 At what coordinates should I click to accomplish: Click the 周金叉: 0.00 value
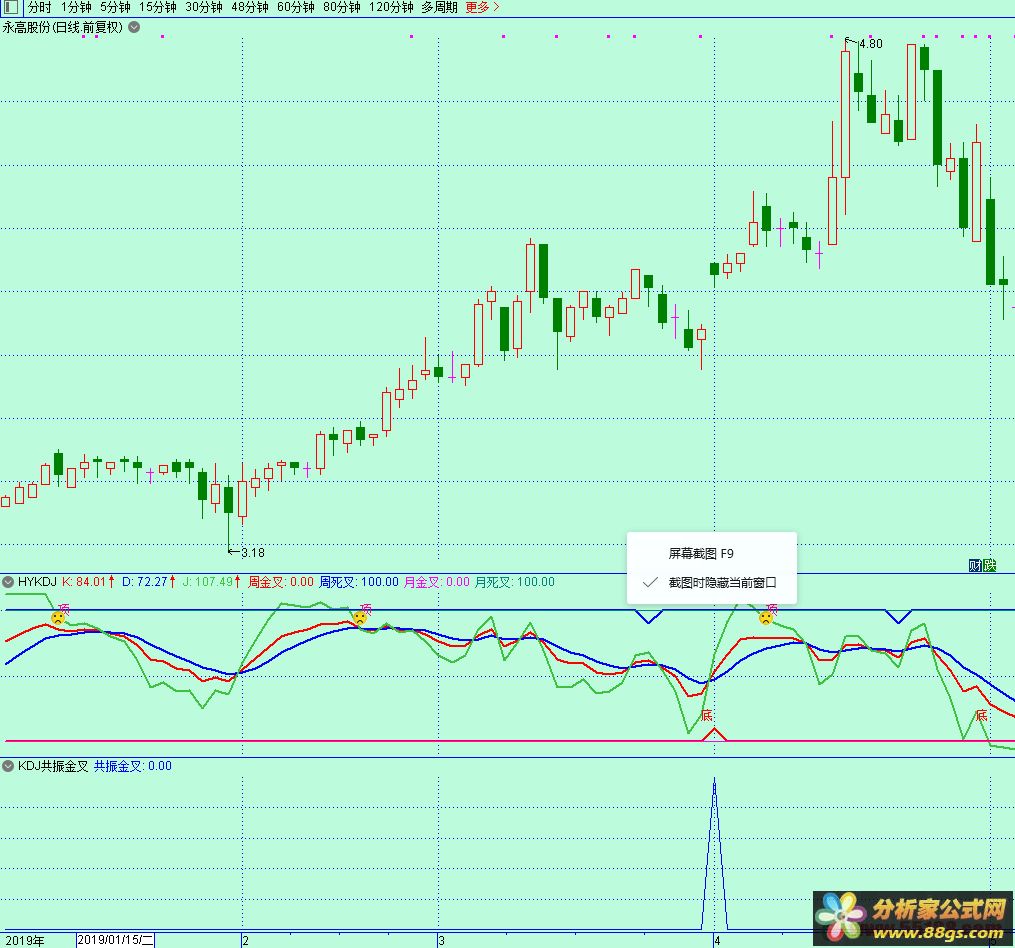click(x=280, y=582)
